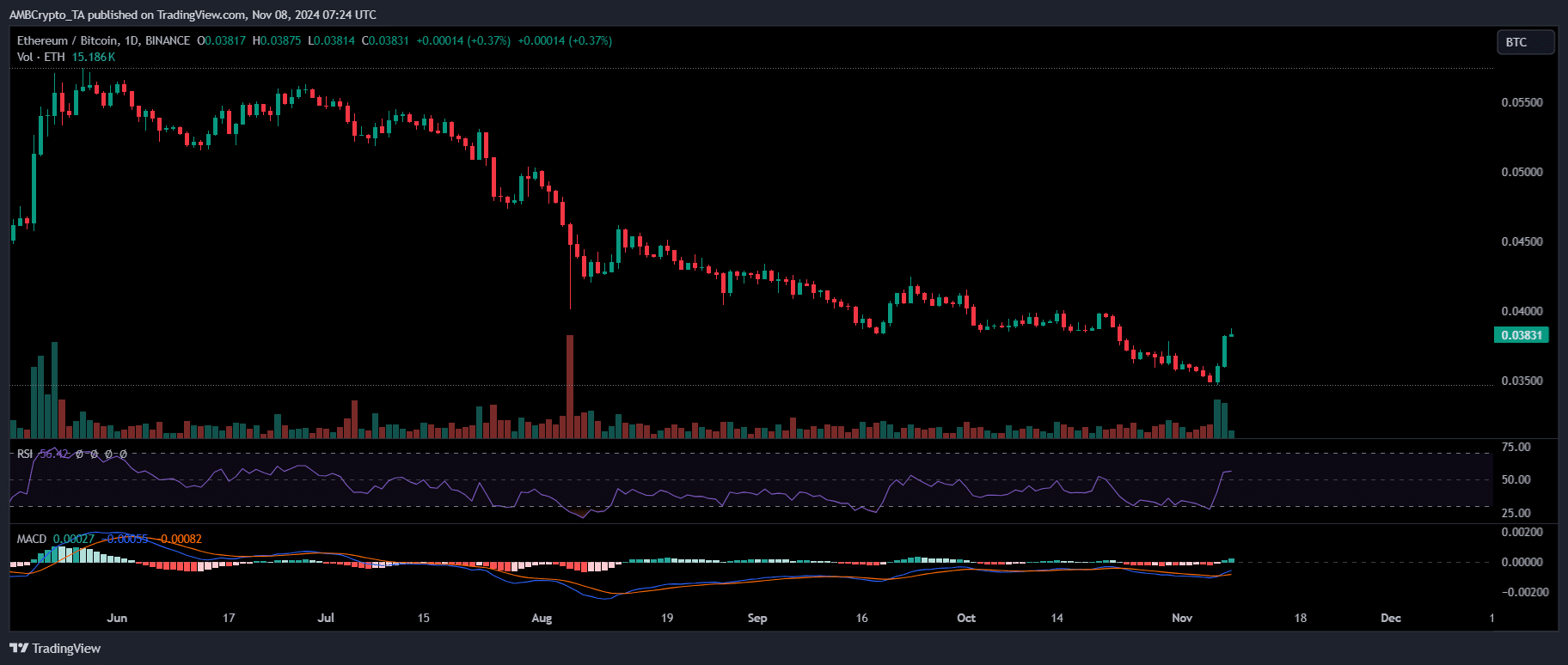Click the Nov label on time axis
The height and width of the screenshot is (665, 1568).
tap(1182, 618)
